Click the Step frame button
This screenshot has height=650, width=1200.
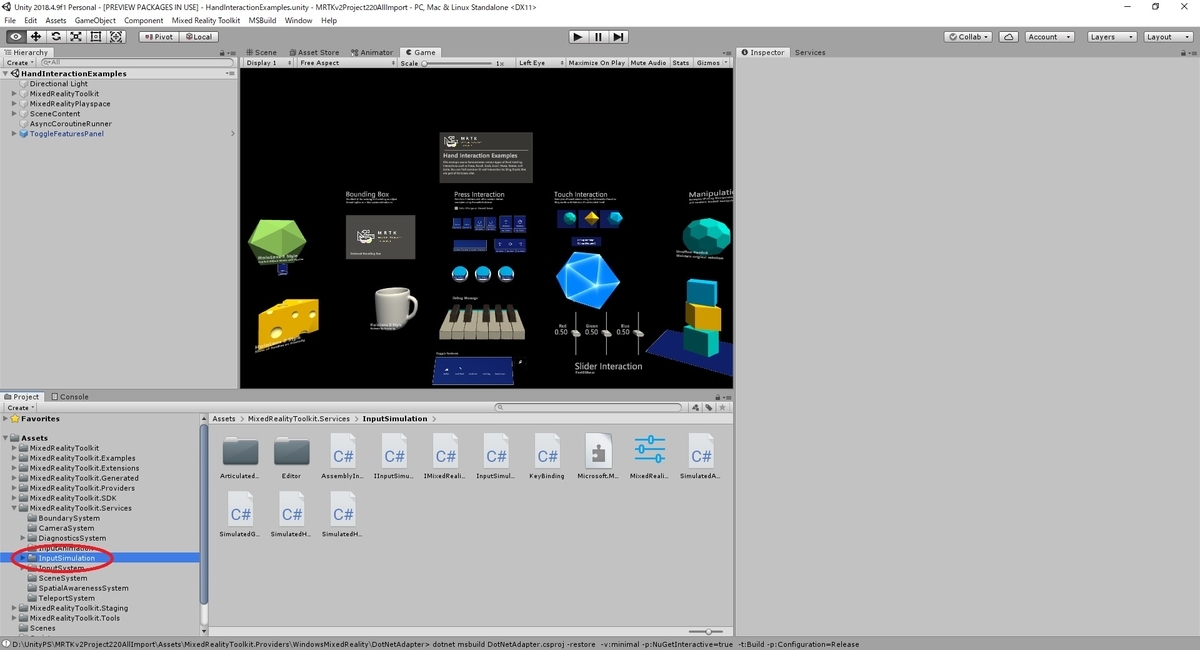[618, 36]
